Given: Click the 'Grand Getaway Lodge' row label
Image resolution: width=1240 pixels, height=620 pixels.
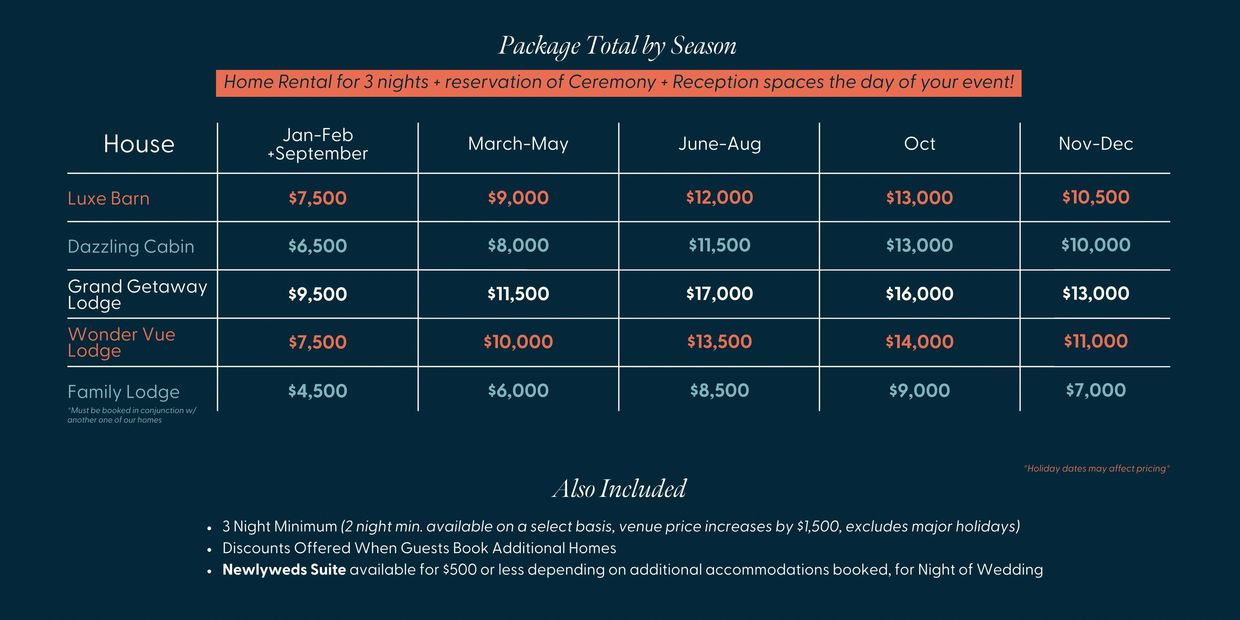Looking at the screenshot, I should click(x=137, y=294).
